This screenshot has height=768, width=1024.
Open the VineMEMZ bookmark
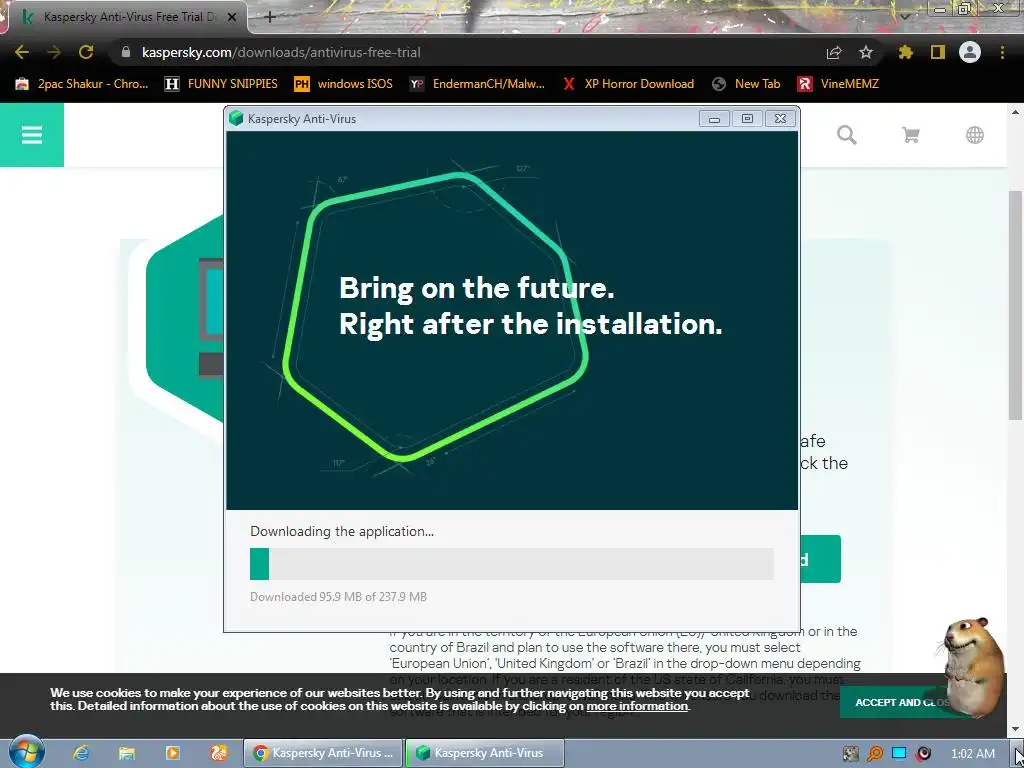[x=838, y=84]
